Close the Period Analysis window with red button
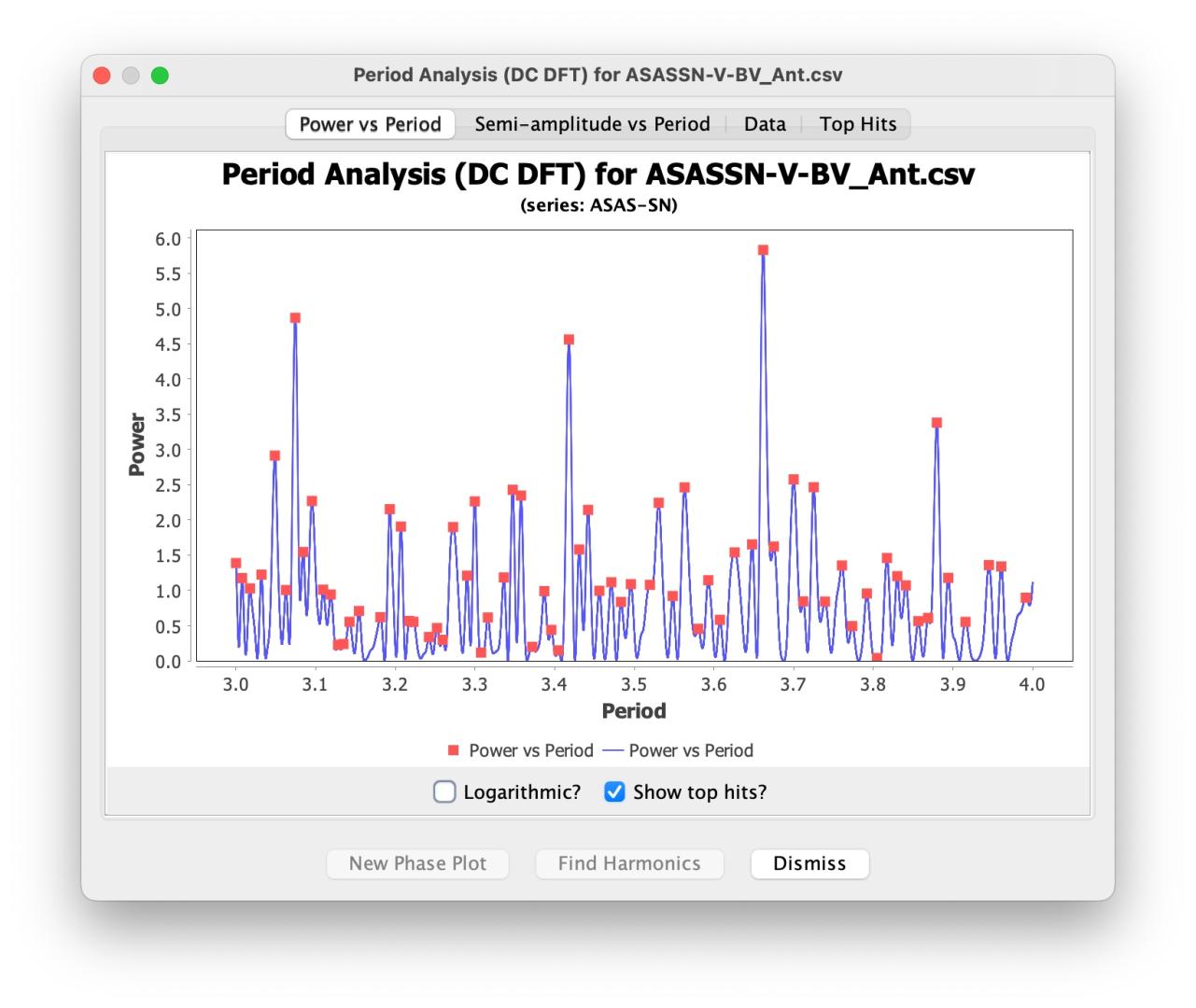1196x1008 pixels. [102, 76]
